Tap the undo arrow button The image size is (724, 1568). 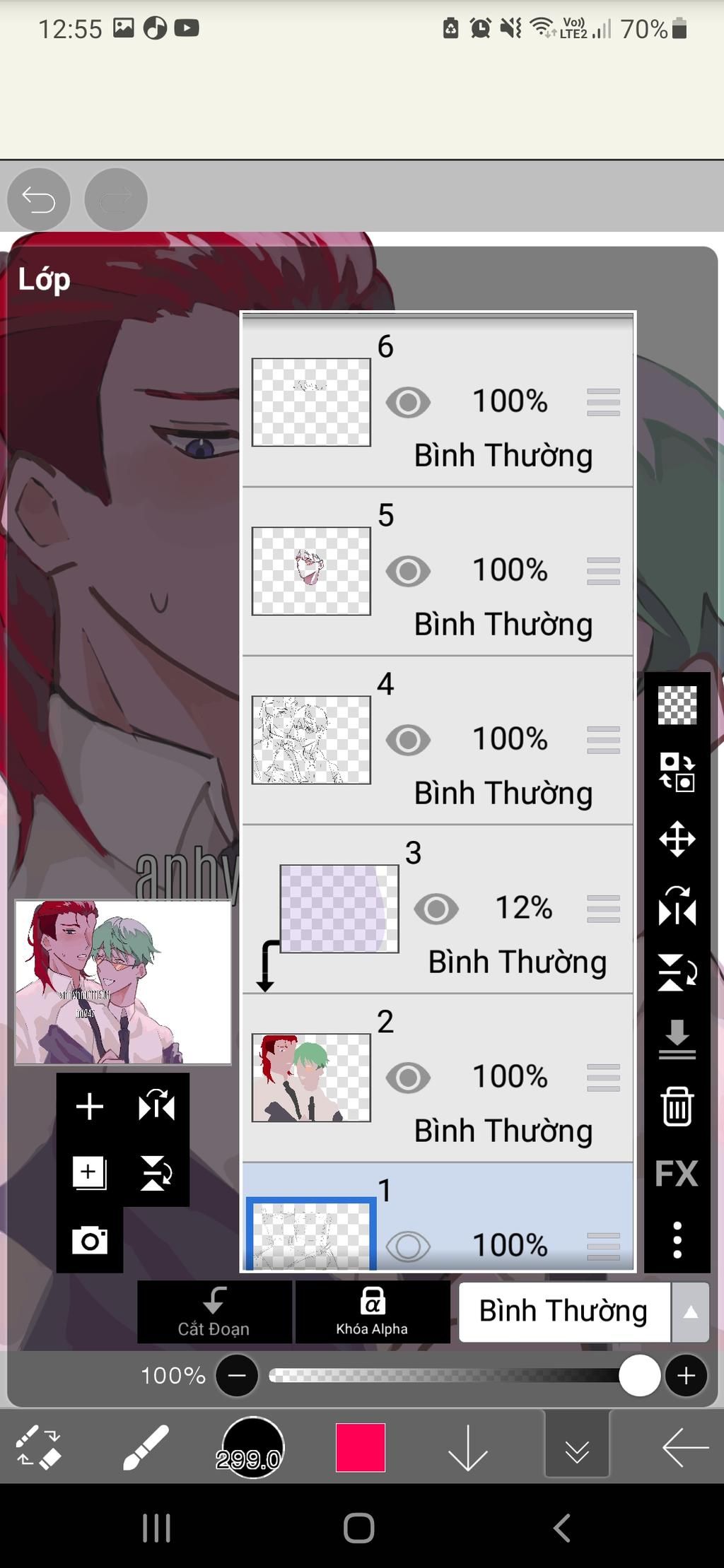coord(38,199)
